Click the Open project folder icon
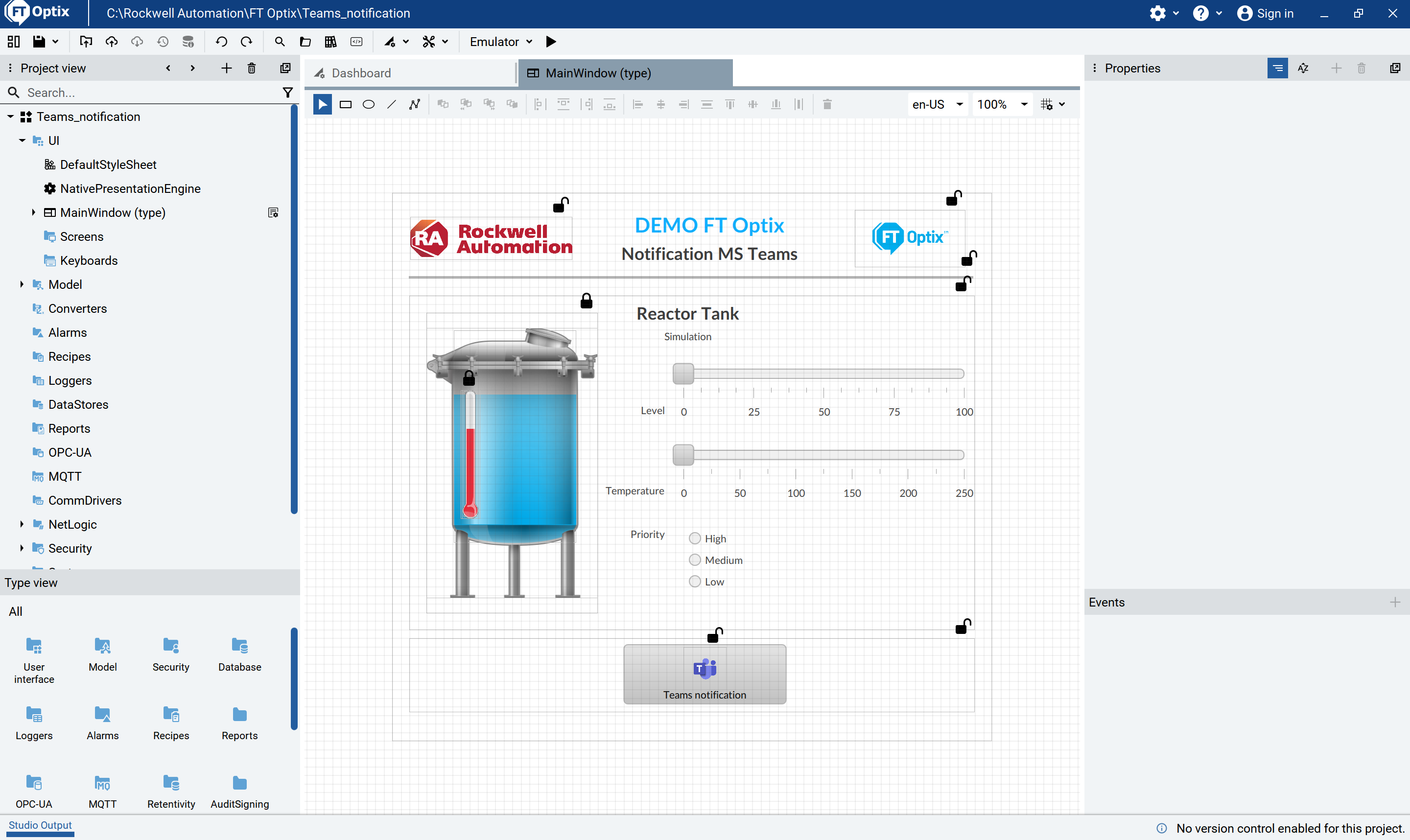 point(305,42)
